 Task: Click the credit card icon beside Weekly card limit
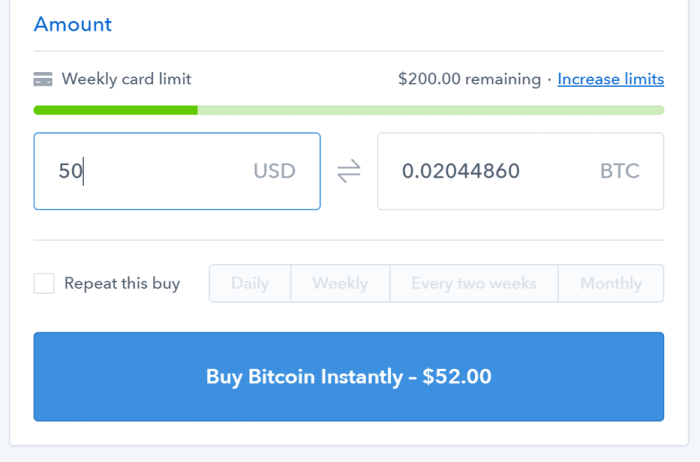click(x=43, y=79)
